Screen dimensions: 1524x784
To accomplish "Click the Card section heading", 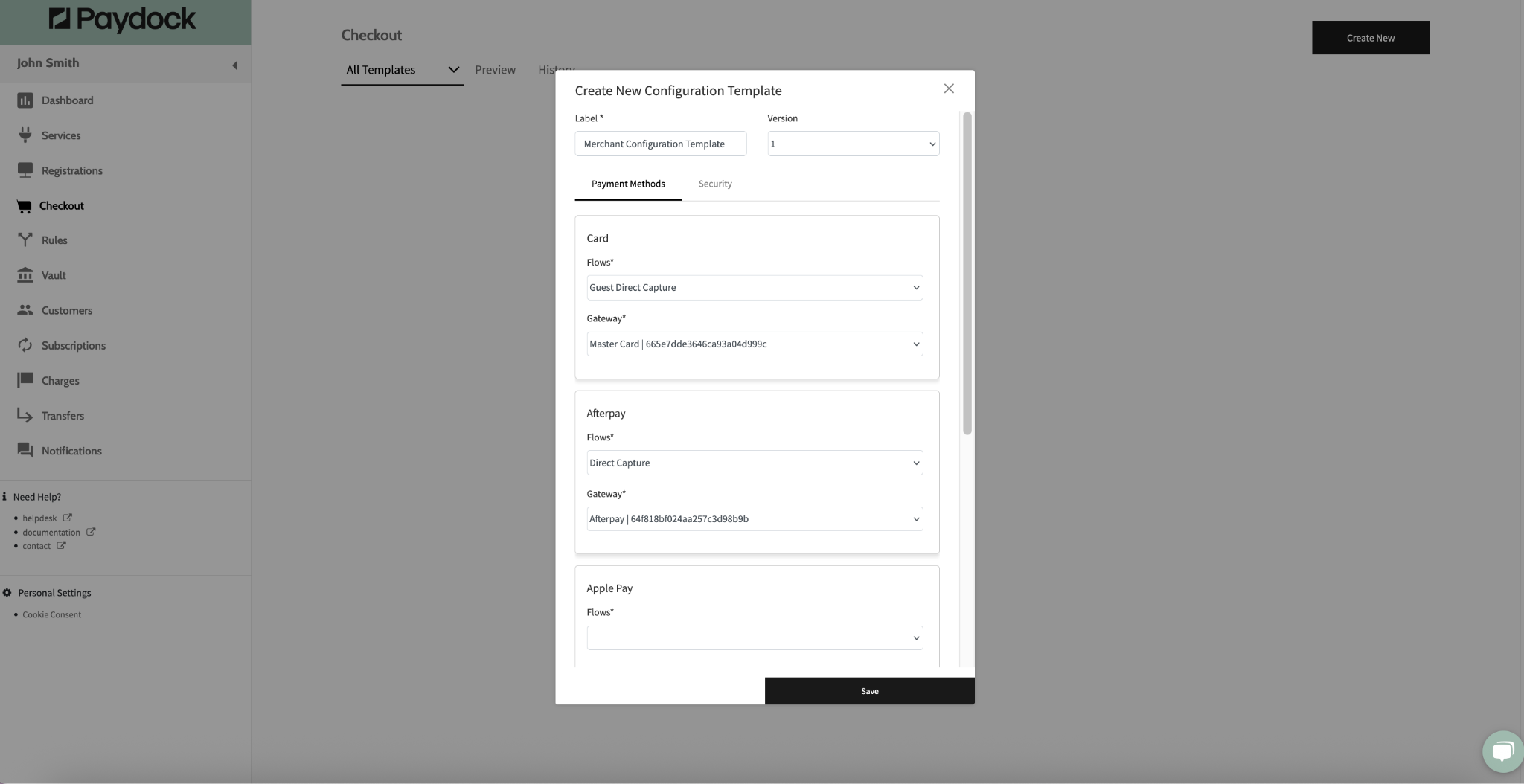I will (x=598, y=238).
